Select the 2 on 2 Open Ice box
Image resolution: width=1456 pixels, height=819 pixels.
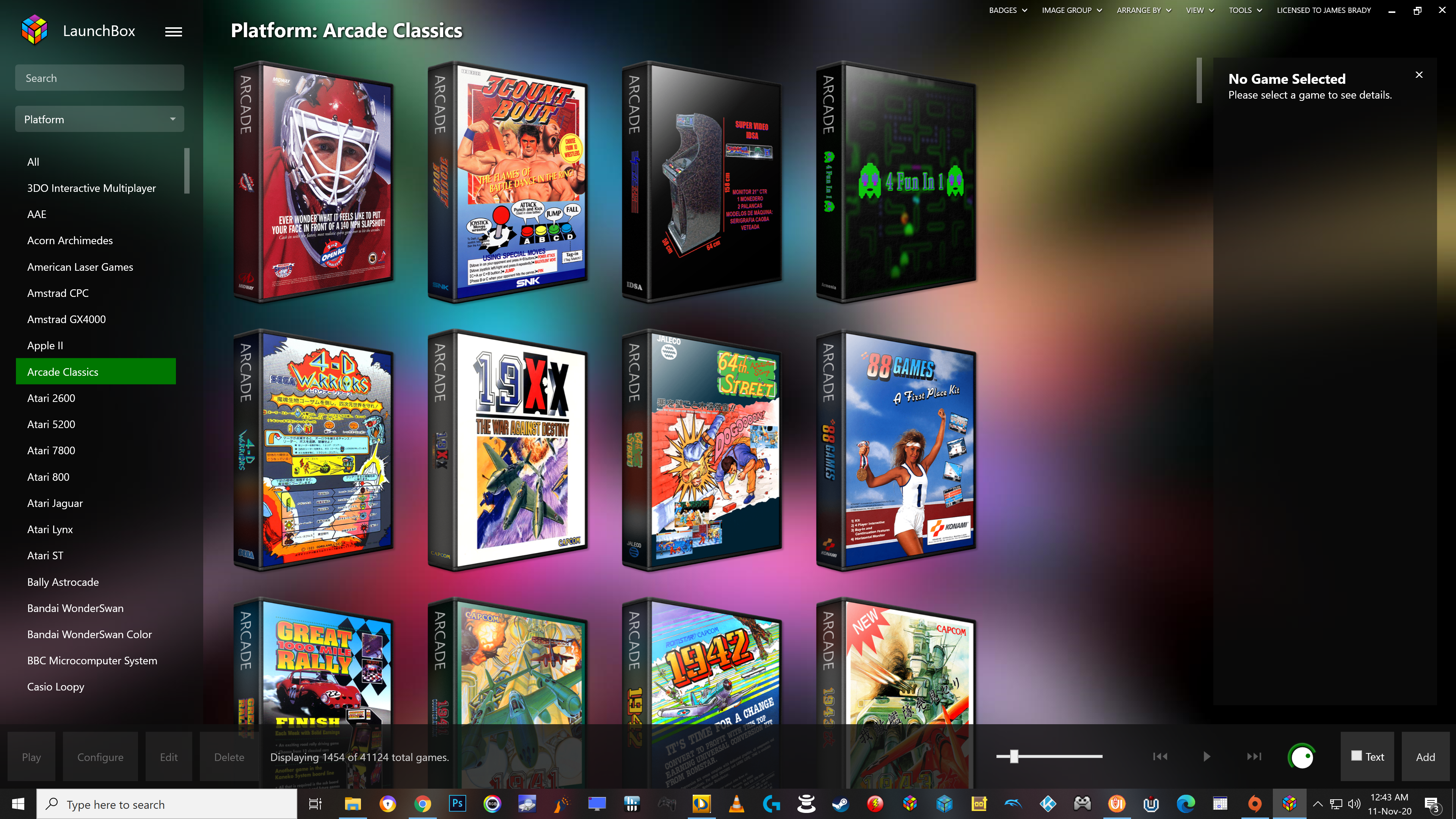pyautogui.click(x=314, y=182)
